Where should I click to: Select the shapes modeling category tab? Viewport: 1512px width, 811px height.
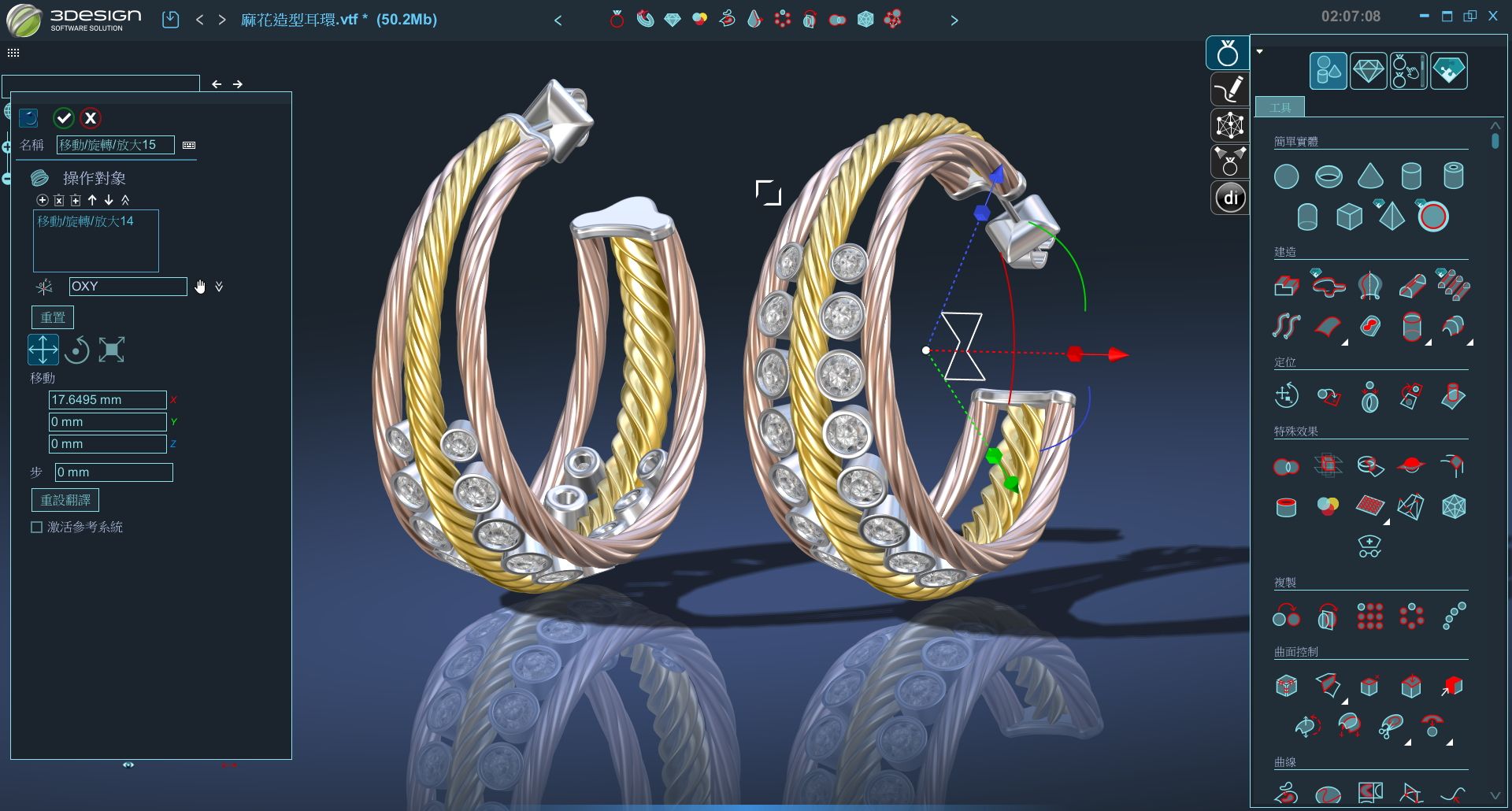(1329, 71)
